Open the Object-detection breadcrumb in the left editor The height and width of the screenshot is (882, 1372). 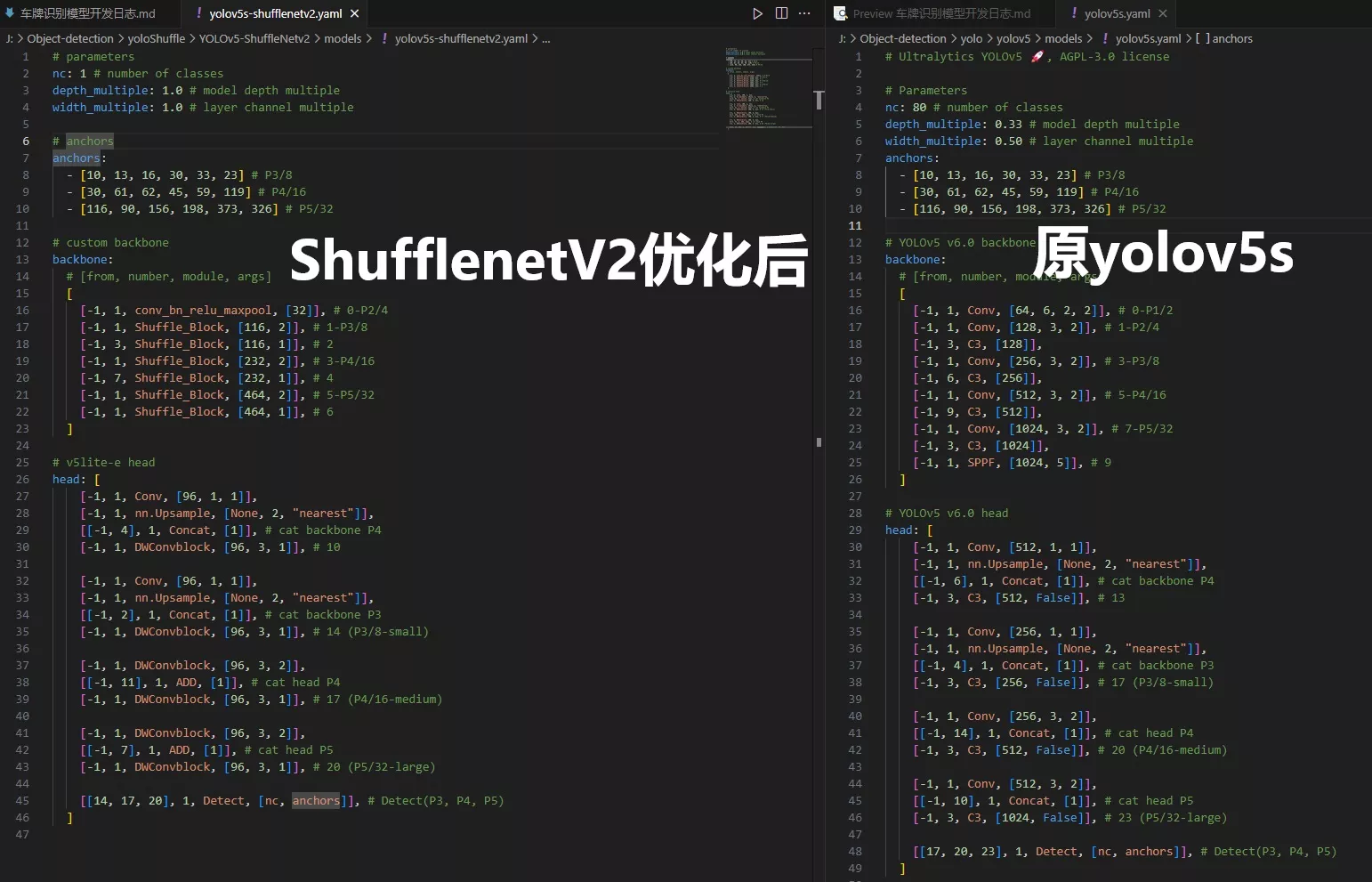pos(70,38)
